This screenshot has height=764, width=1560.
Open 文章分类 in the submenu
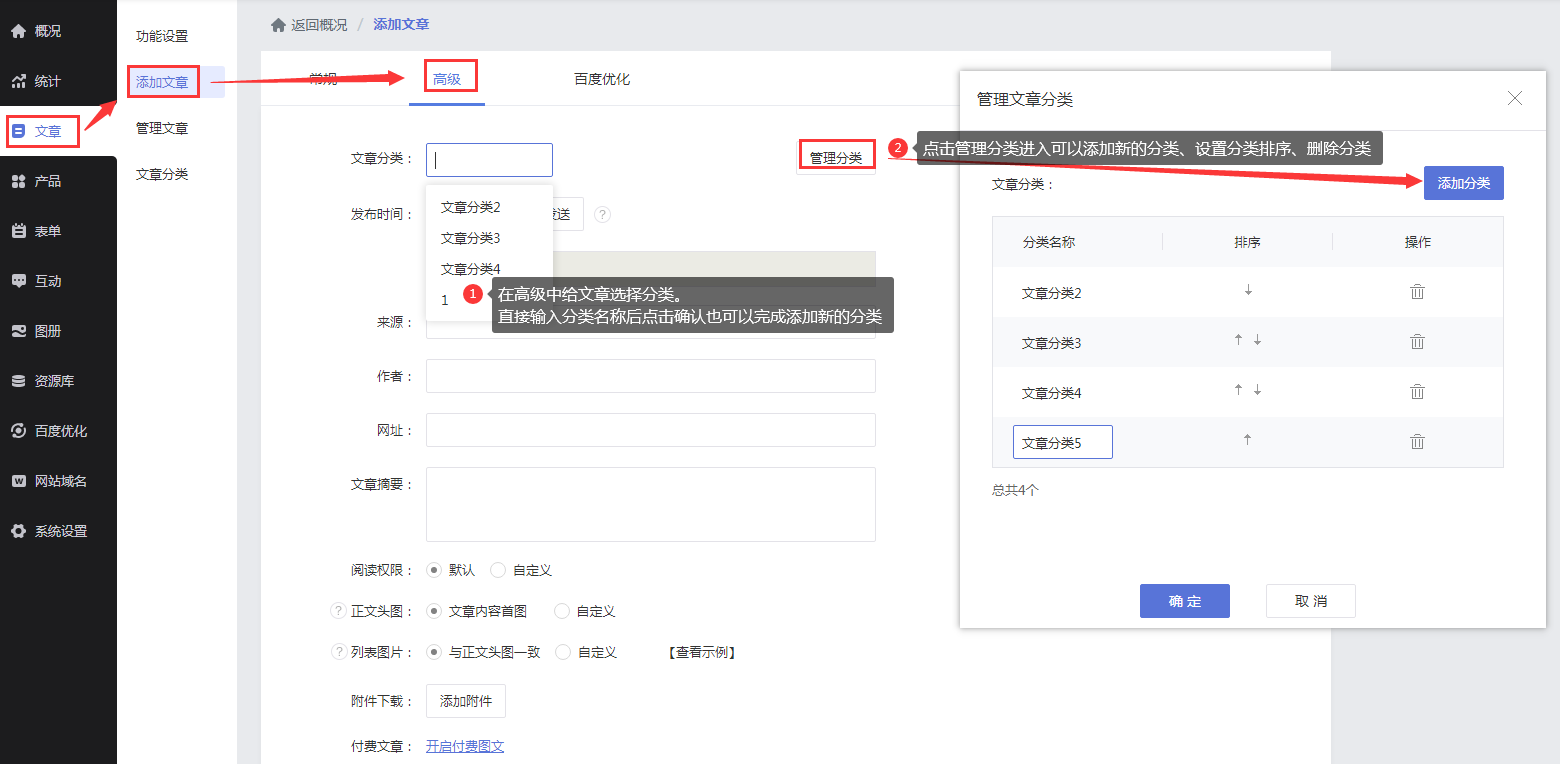tap(162, 174)
